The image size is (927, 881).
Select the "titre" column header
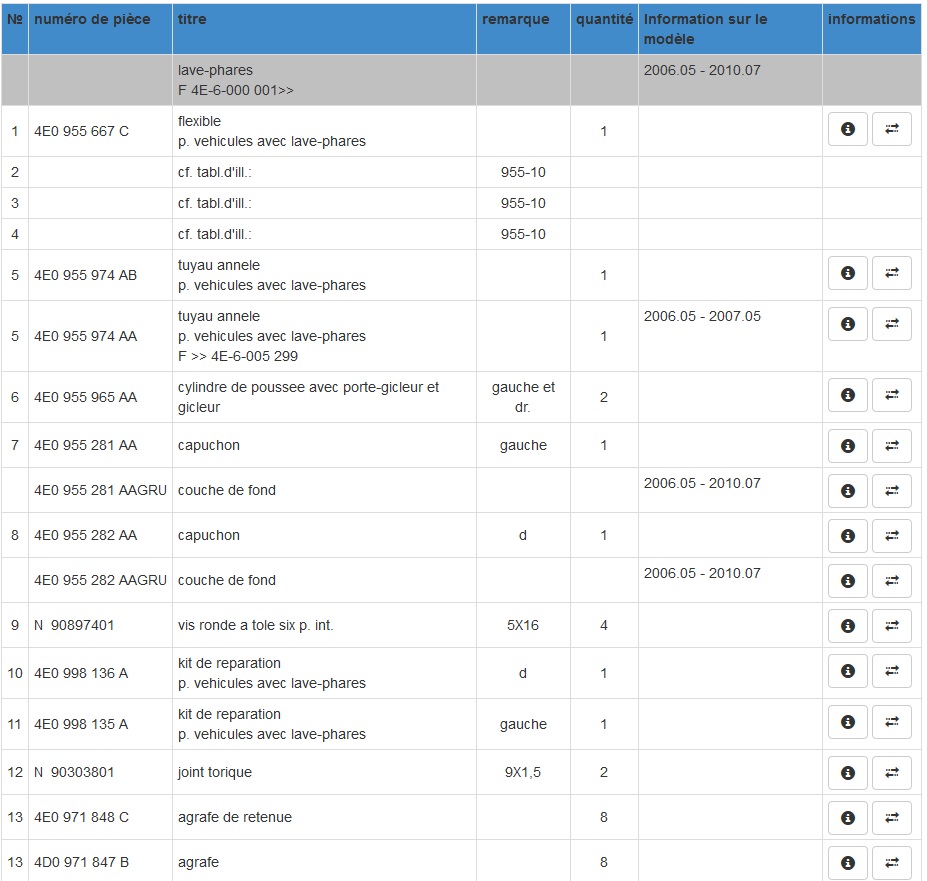pyautogui.click(x=192, y=19)
